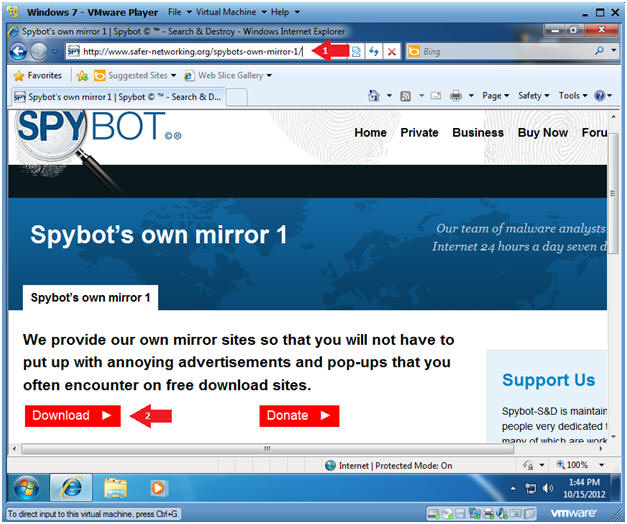Click the network tray icon
The image size is (627, 524).
point(531,488)
